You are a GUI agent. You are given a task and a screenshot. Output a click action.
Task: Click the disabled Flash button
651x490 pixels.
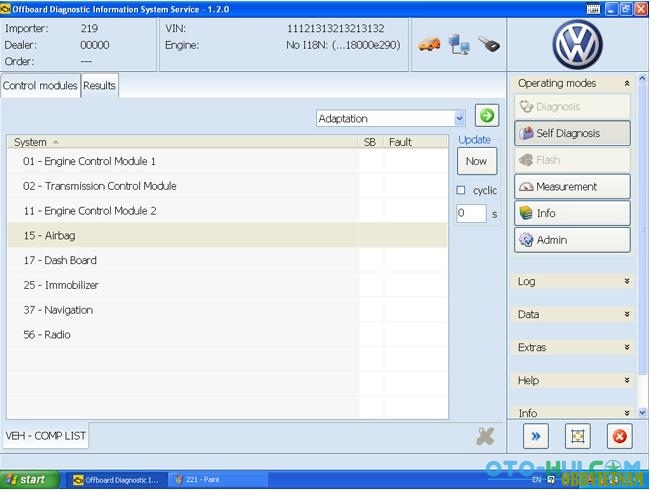click(x=572, y=160)
